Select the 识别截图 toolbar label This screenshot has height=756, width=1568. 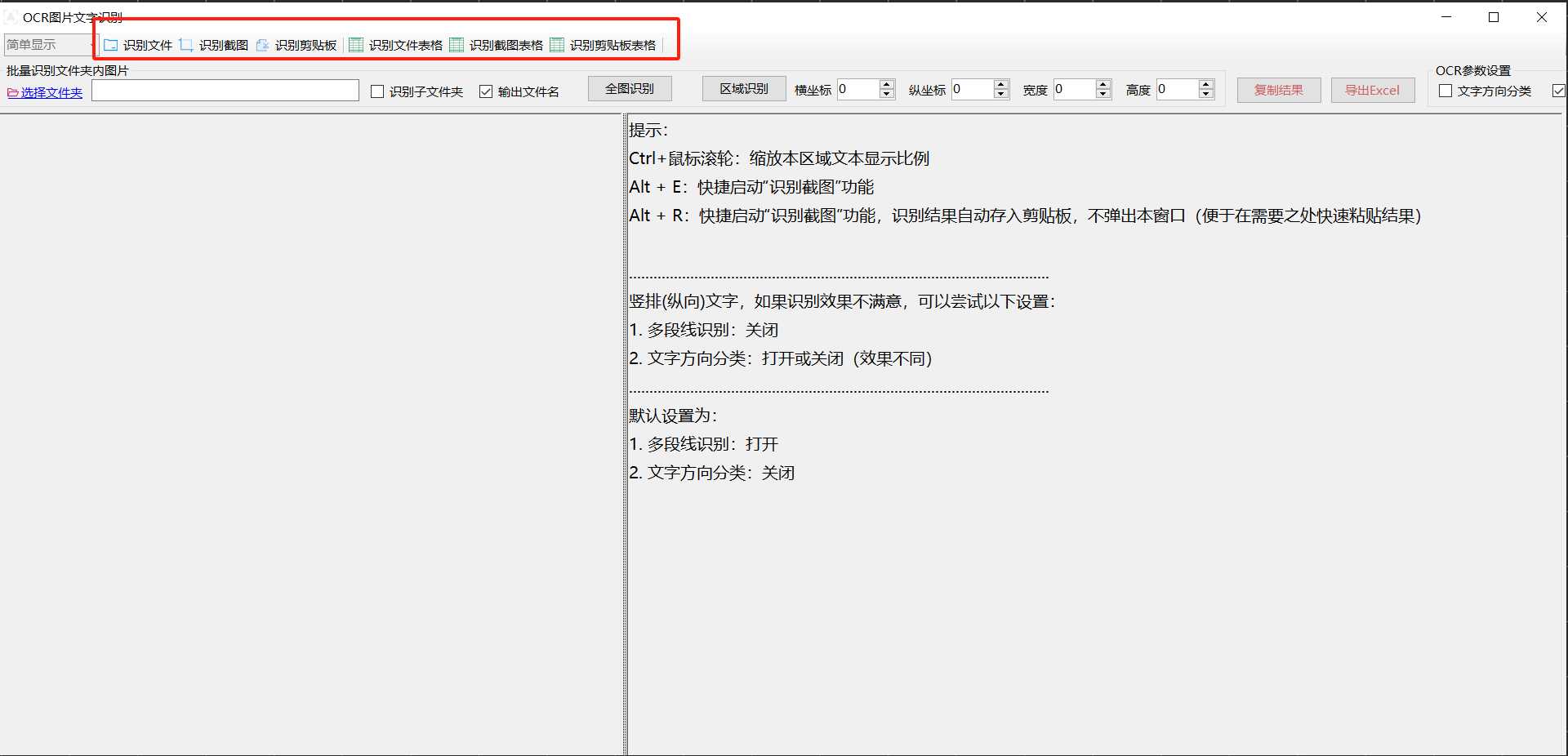(224, 45)
